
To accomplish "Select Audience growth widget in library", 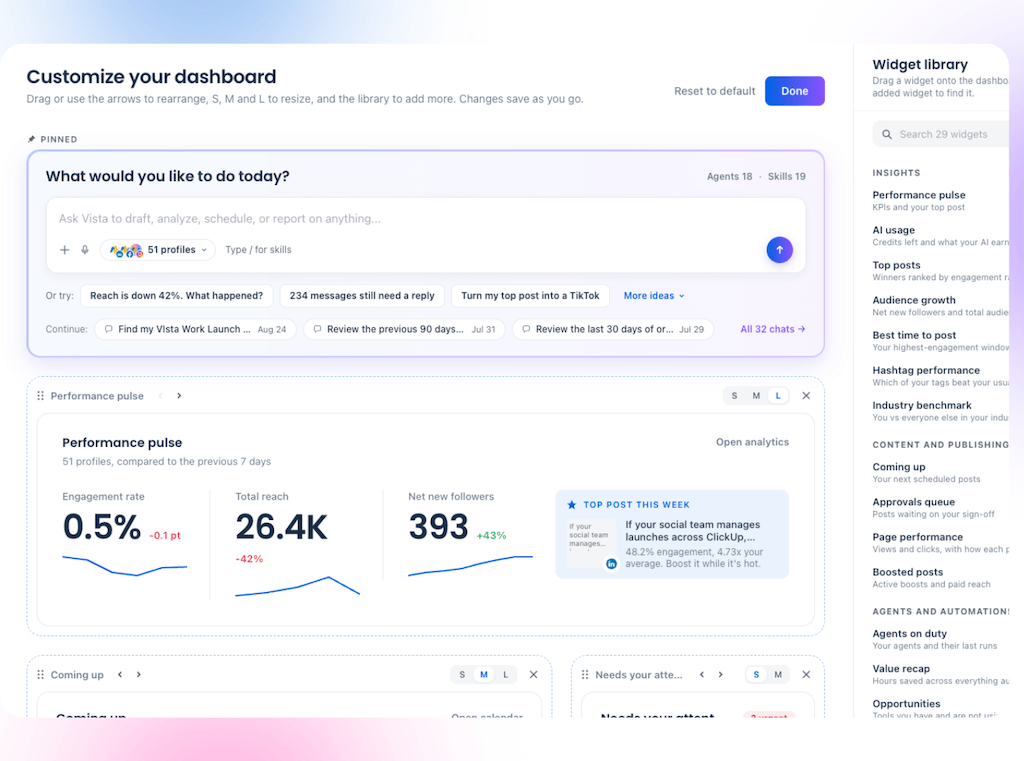I will tap(940, 306).
